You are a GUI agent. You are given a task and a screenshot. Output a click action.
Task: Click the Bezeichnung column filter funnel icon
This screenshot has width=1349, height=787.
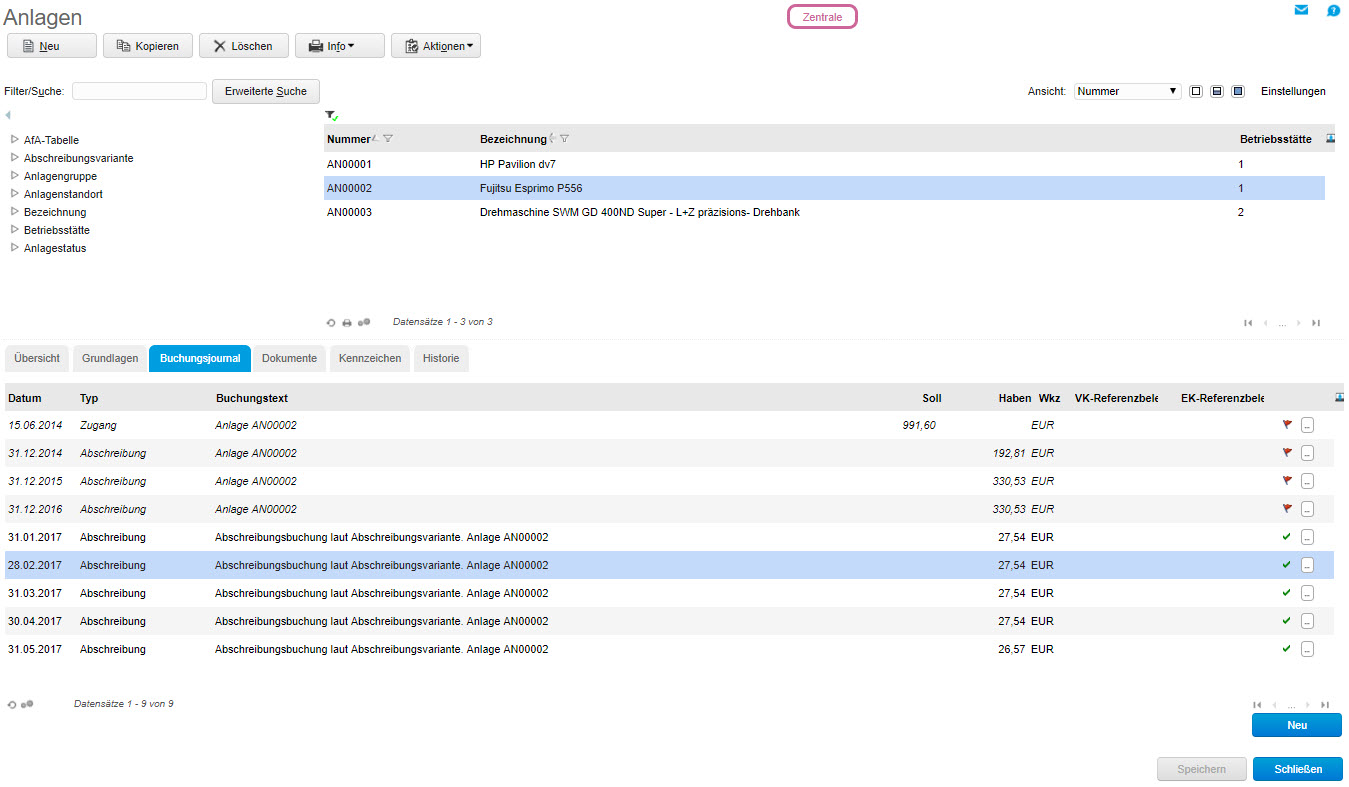coord(565,139)
